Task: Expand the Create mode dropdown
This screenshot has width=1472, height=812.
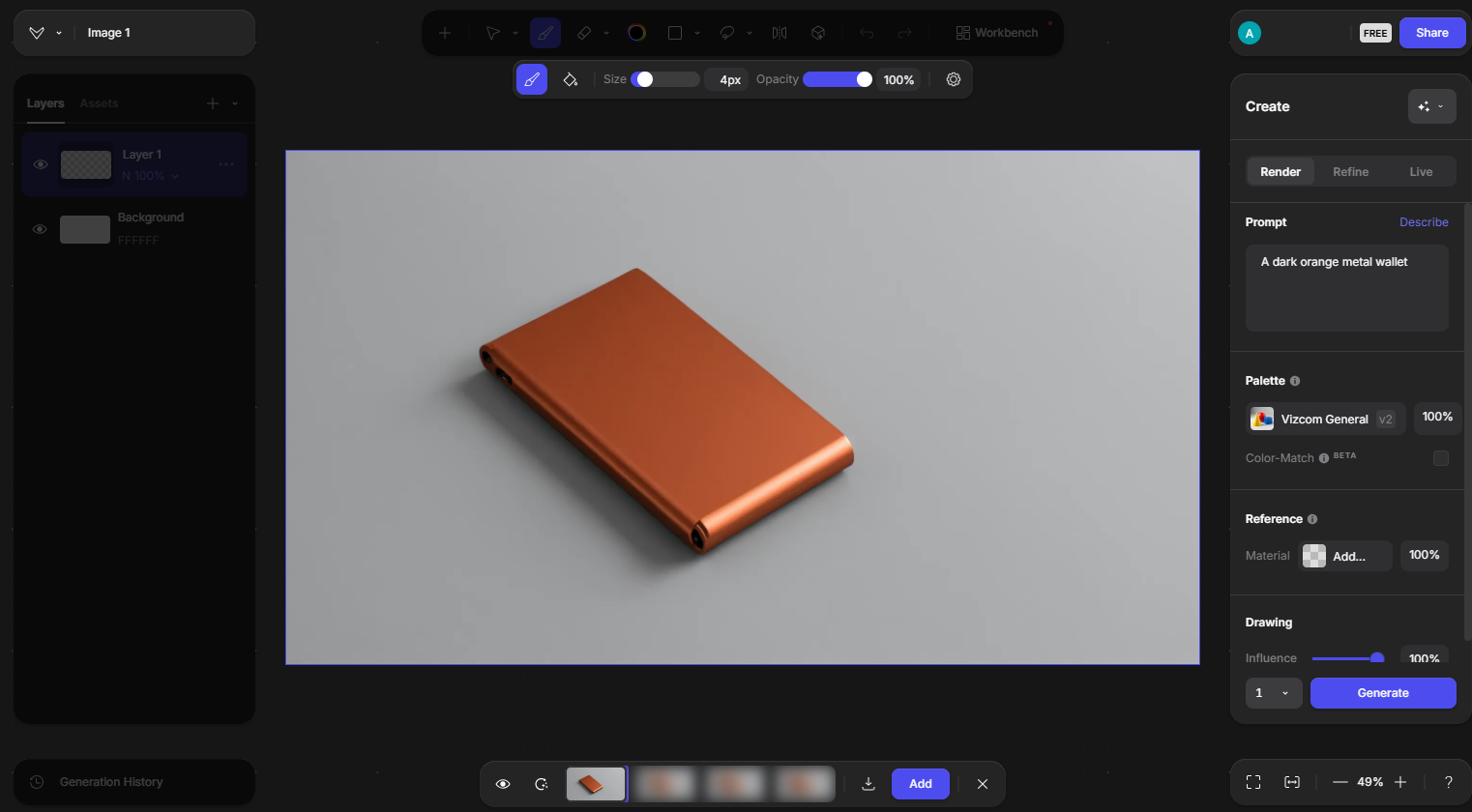Action: click(x=1431, y=106)
